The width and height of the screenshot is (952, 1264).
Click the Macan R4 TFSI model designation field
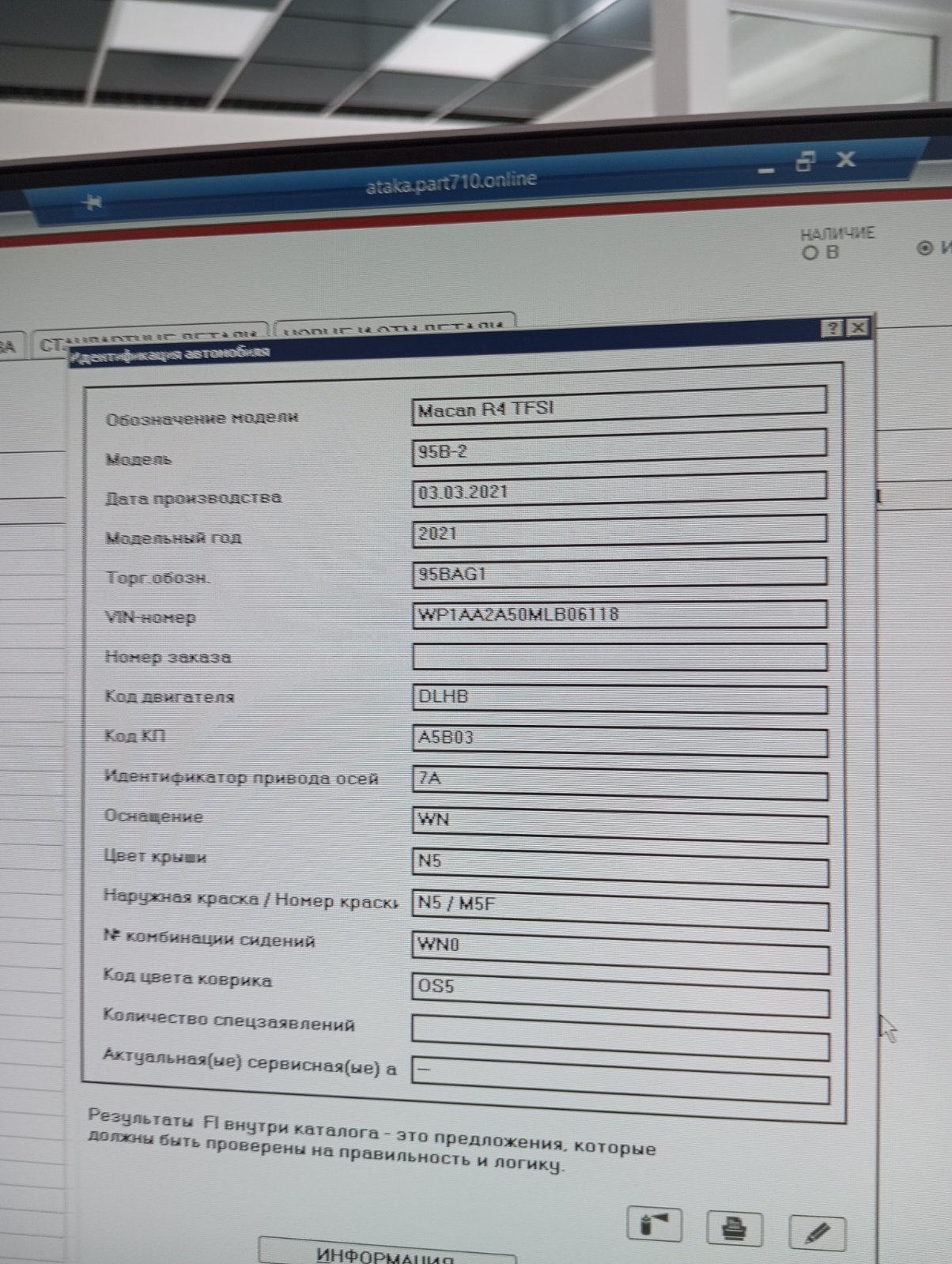pyautogui.click(x=619, y=406)
